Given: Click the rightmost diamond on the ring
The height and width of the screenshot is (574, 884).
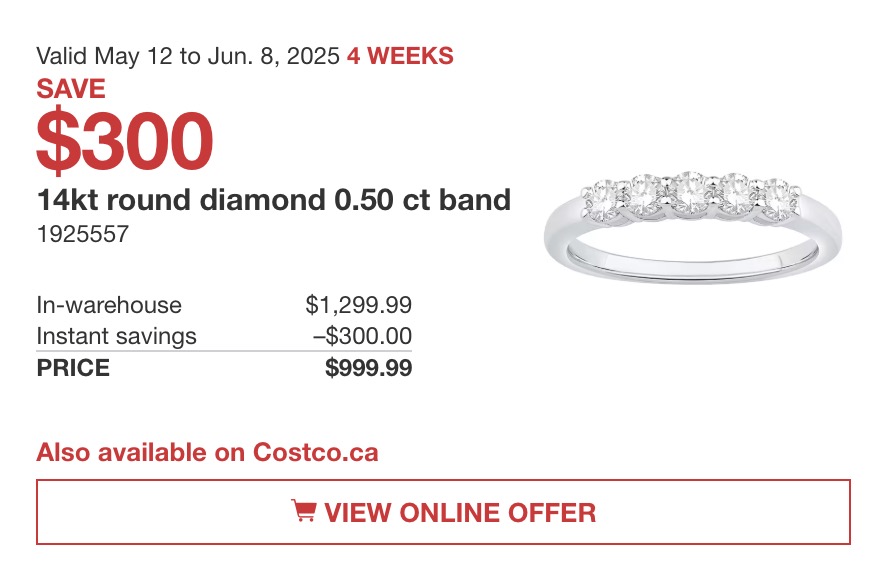Looking at the screenshot, I should point(778,198).
